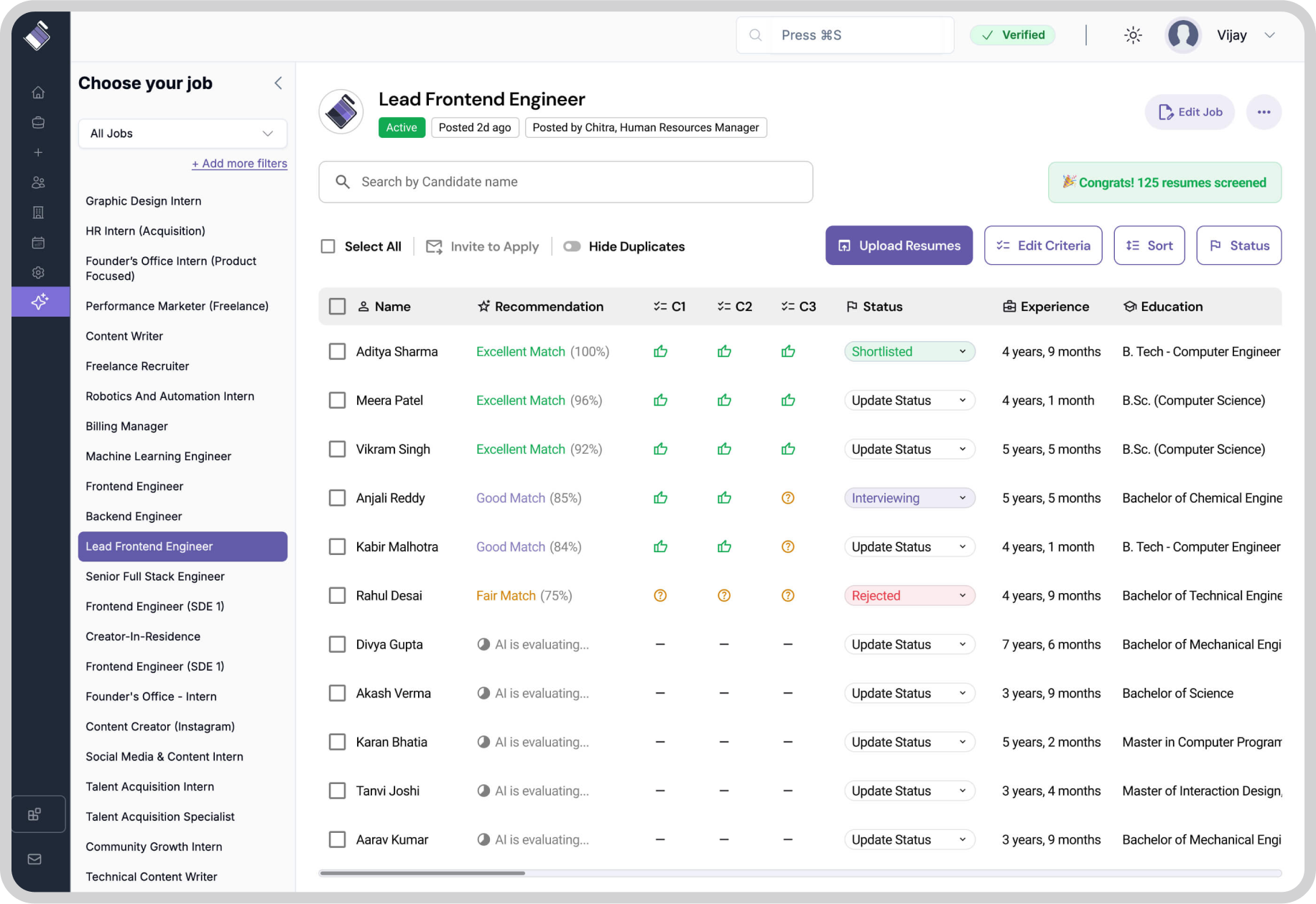Open the three-dots more options menu
The image size is (1316, 904).
pos(1264,112)
